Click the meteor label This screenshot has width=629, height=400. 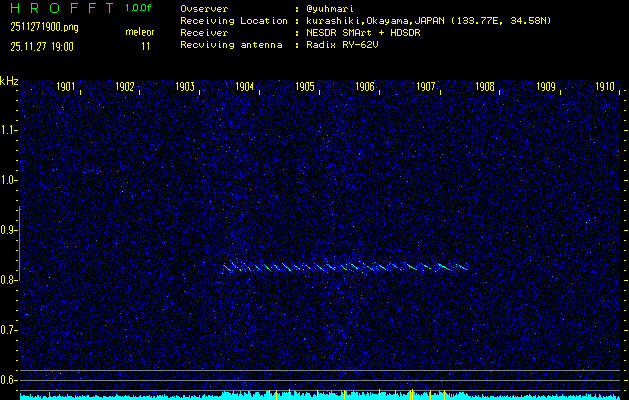coord(139,32)
